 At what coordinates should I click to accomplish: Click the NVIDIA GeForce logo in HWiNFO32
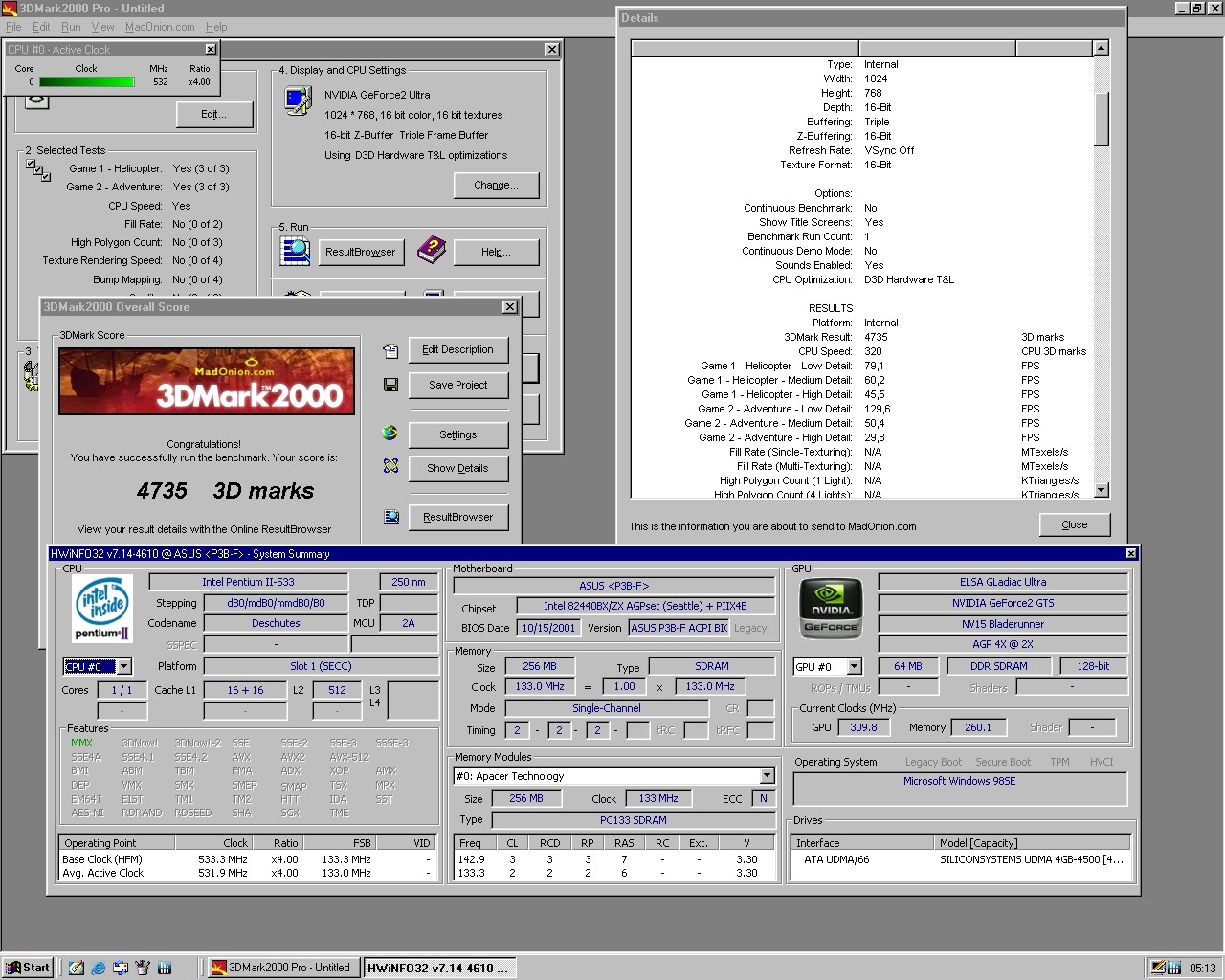831,609
